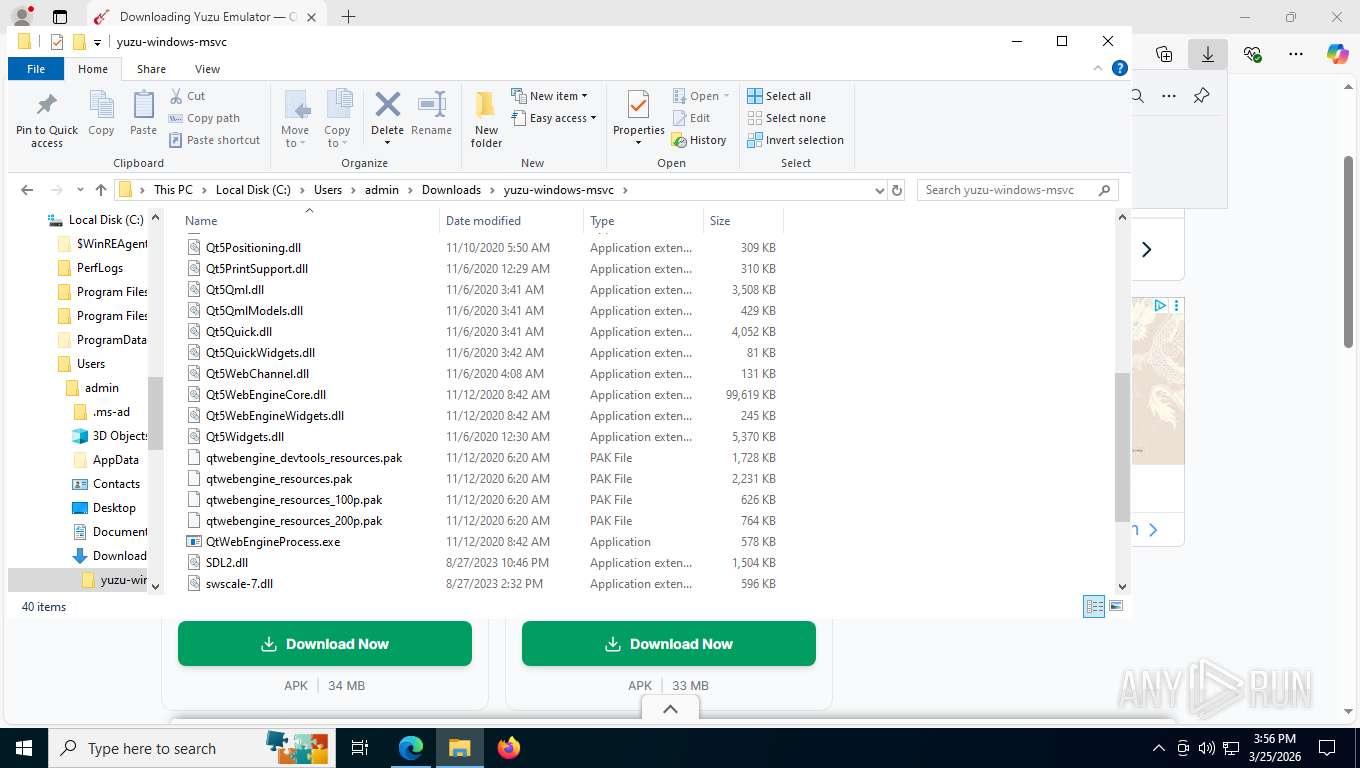The height and width of the screenshot is (768, 1360).
Task: Click the Cut scissors command
Action: pyautogui.click(x=187, y=96)
